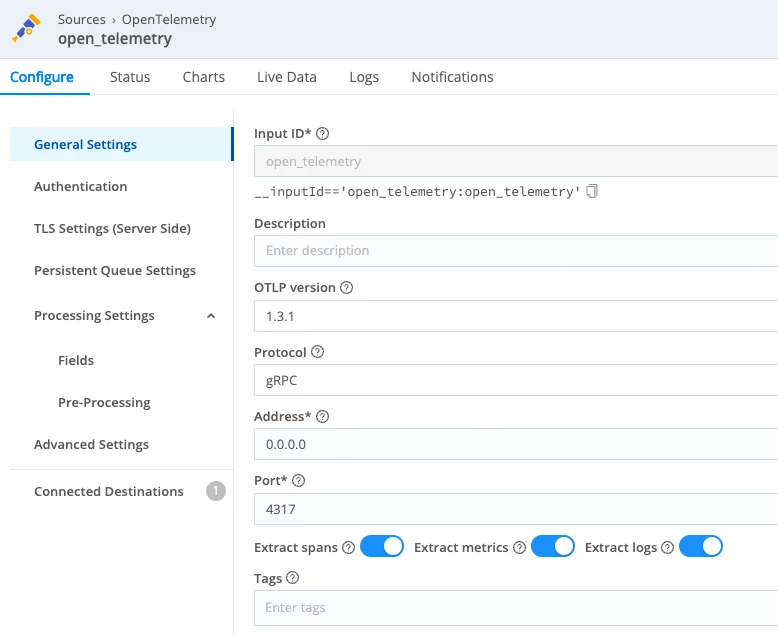Click the open_telemetry page title text

coord(115,39)
